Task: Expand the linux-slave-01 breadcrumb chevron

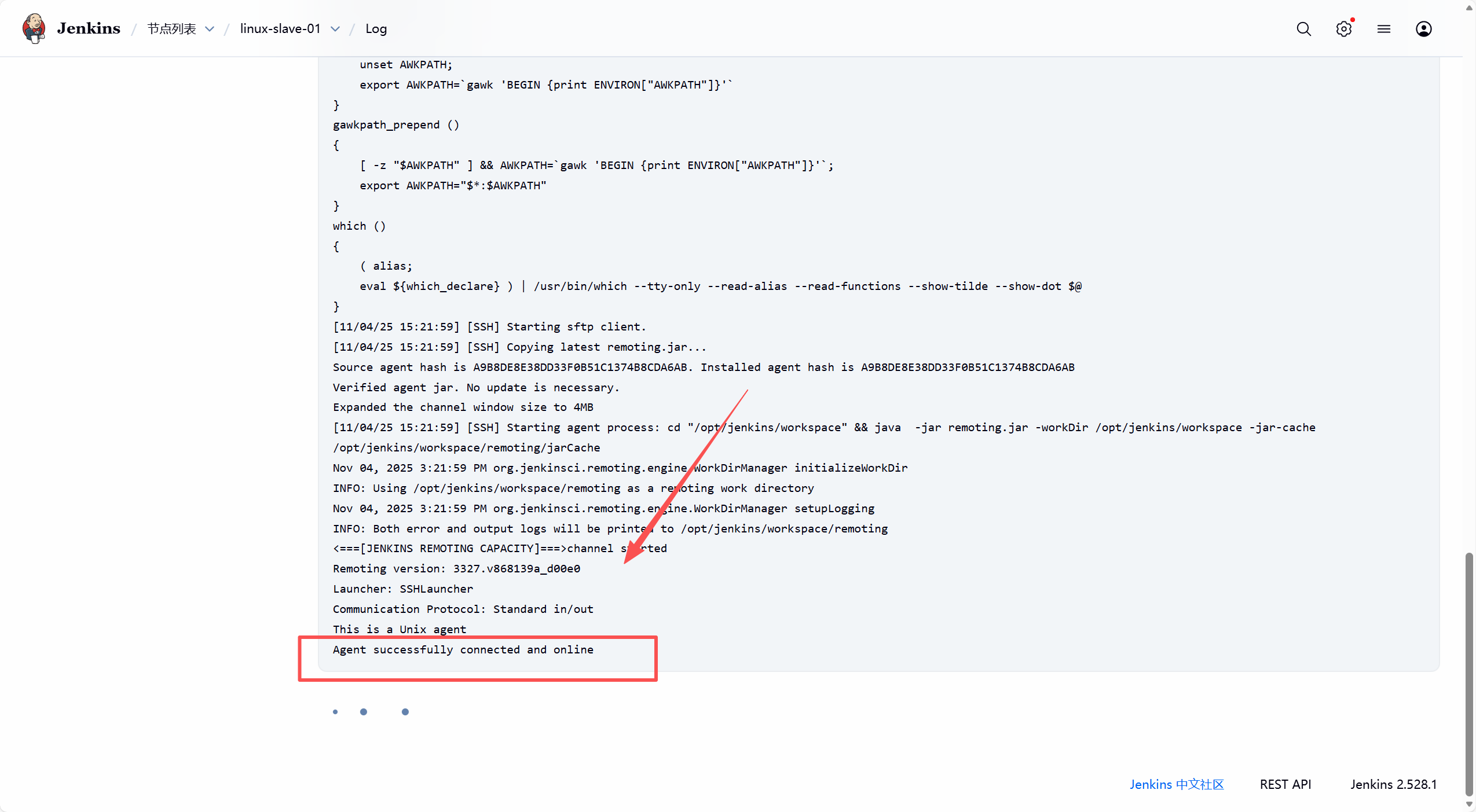Action: [335, 29]
